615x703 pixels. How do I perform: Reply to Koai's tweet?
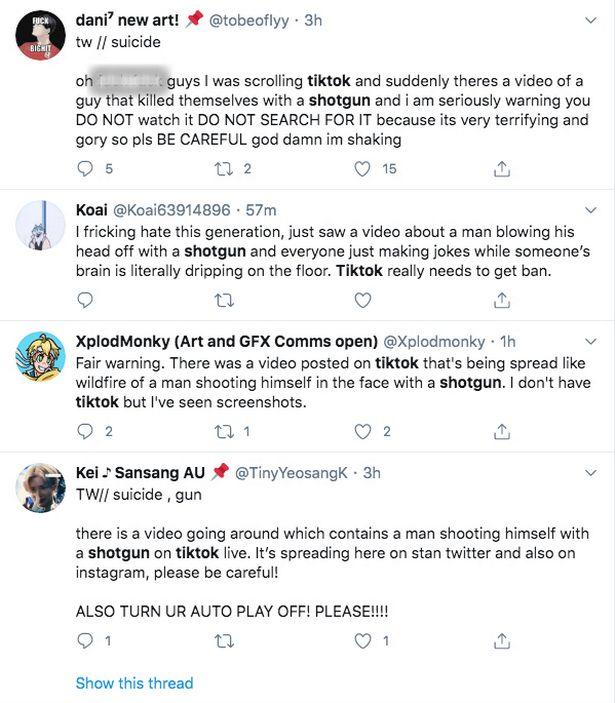pyautogui.click(x=85, y=300)
